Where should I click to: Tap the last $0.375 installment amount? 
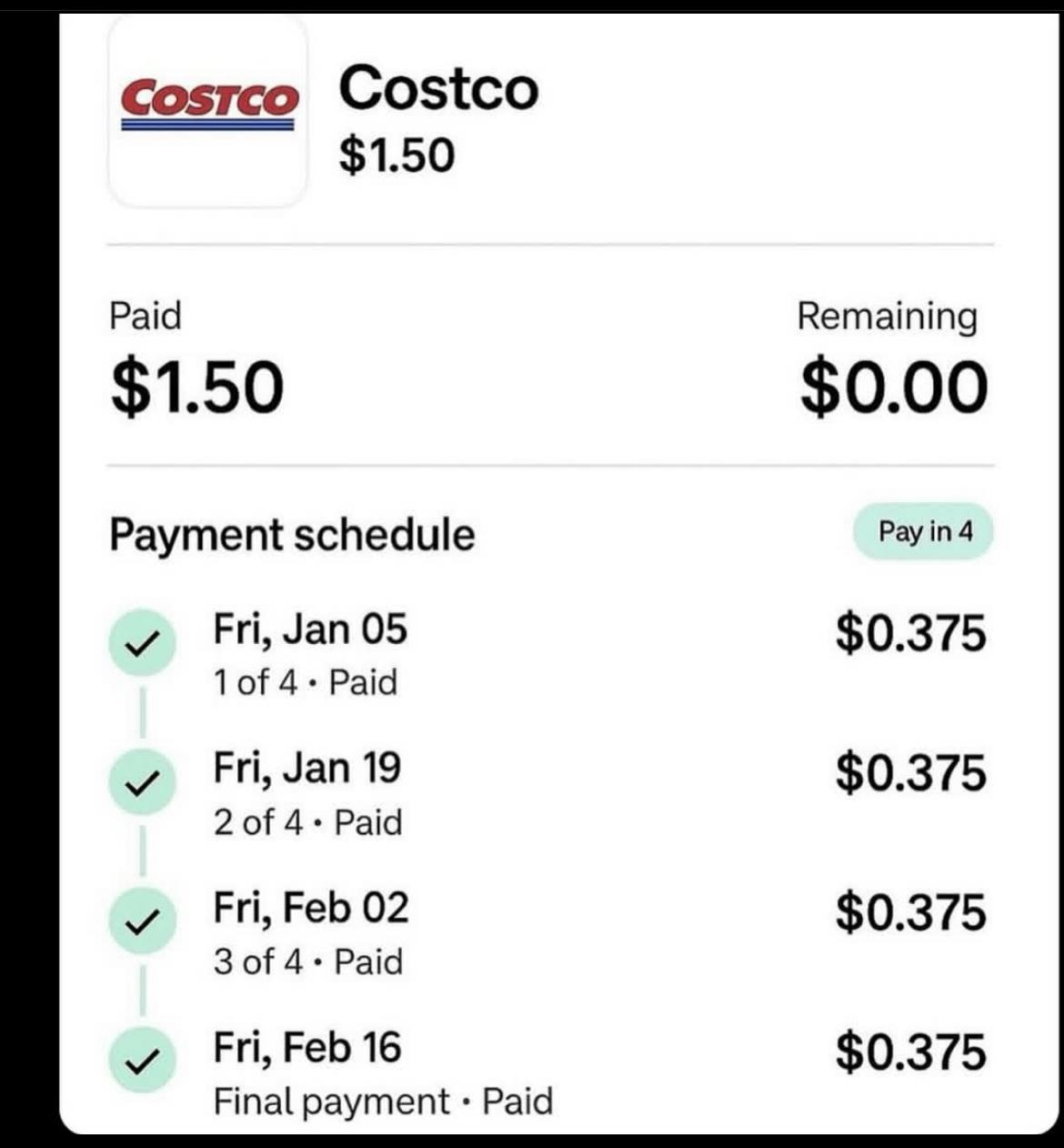[910, 1051]
